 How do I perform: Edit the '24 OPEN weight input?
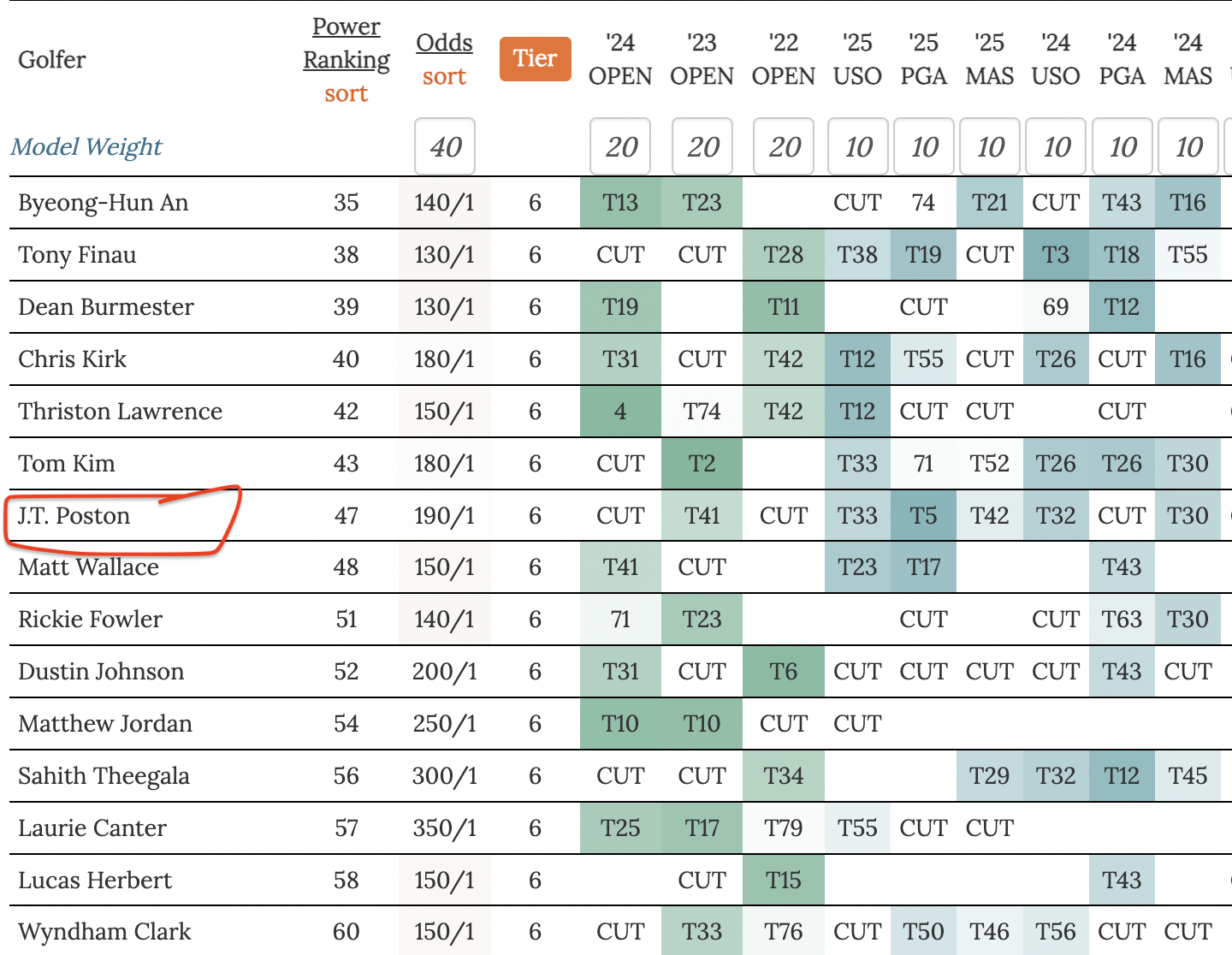pyautogui.click(x=621, y=147)
